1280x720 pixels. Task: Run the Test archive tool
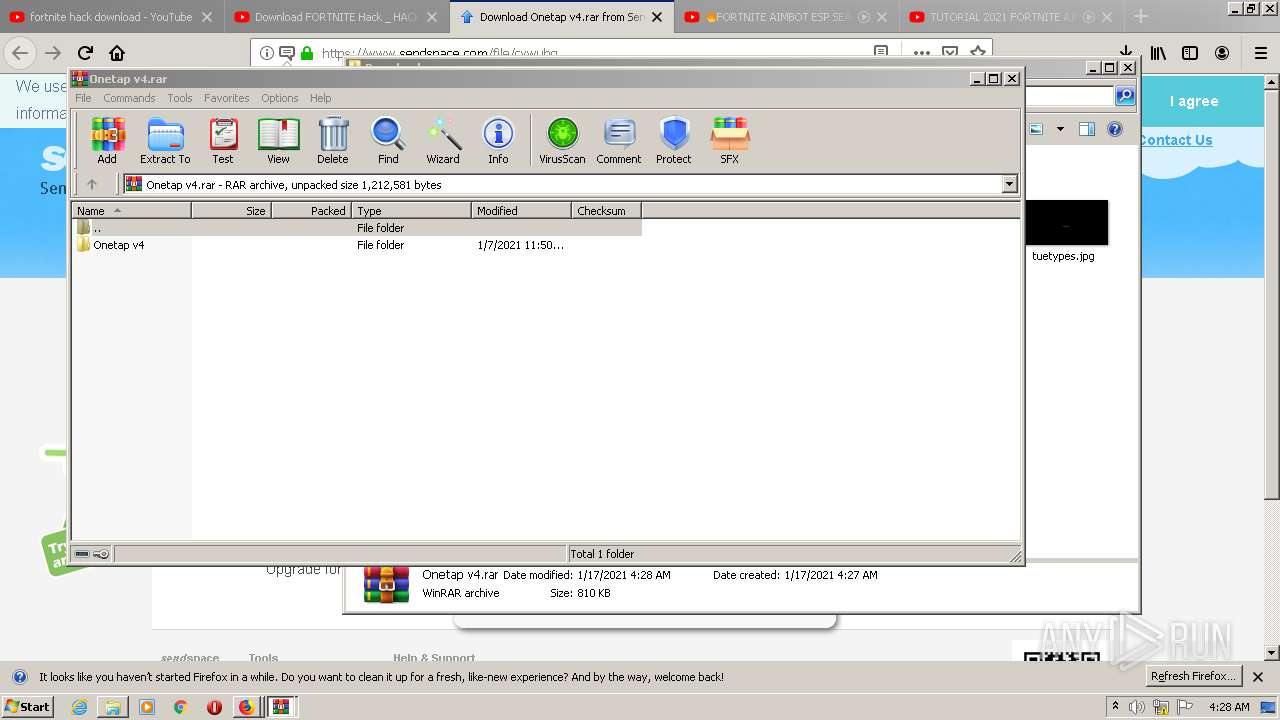pos(223,140)
